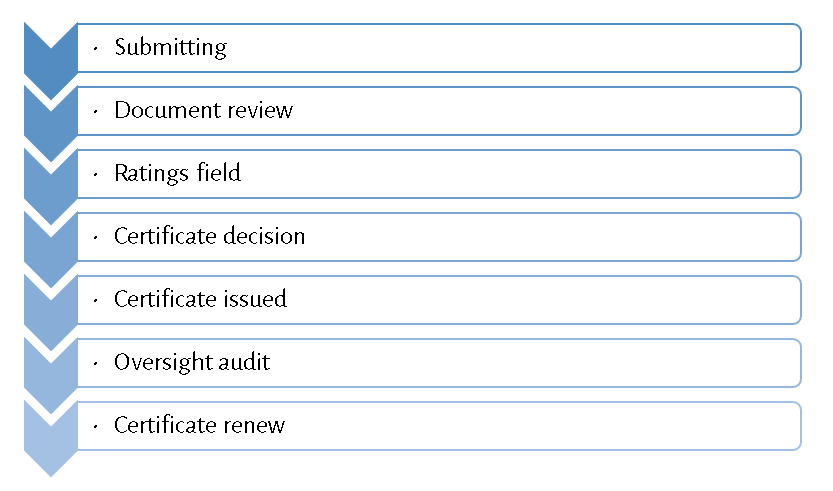Image resolution: width=833 pixels, height=491 pixels.
Task: Click the bullet before Document review
Action: coord(94,111)
